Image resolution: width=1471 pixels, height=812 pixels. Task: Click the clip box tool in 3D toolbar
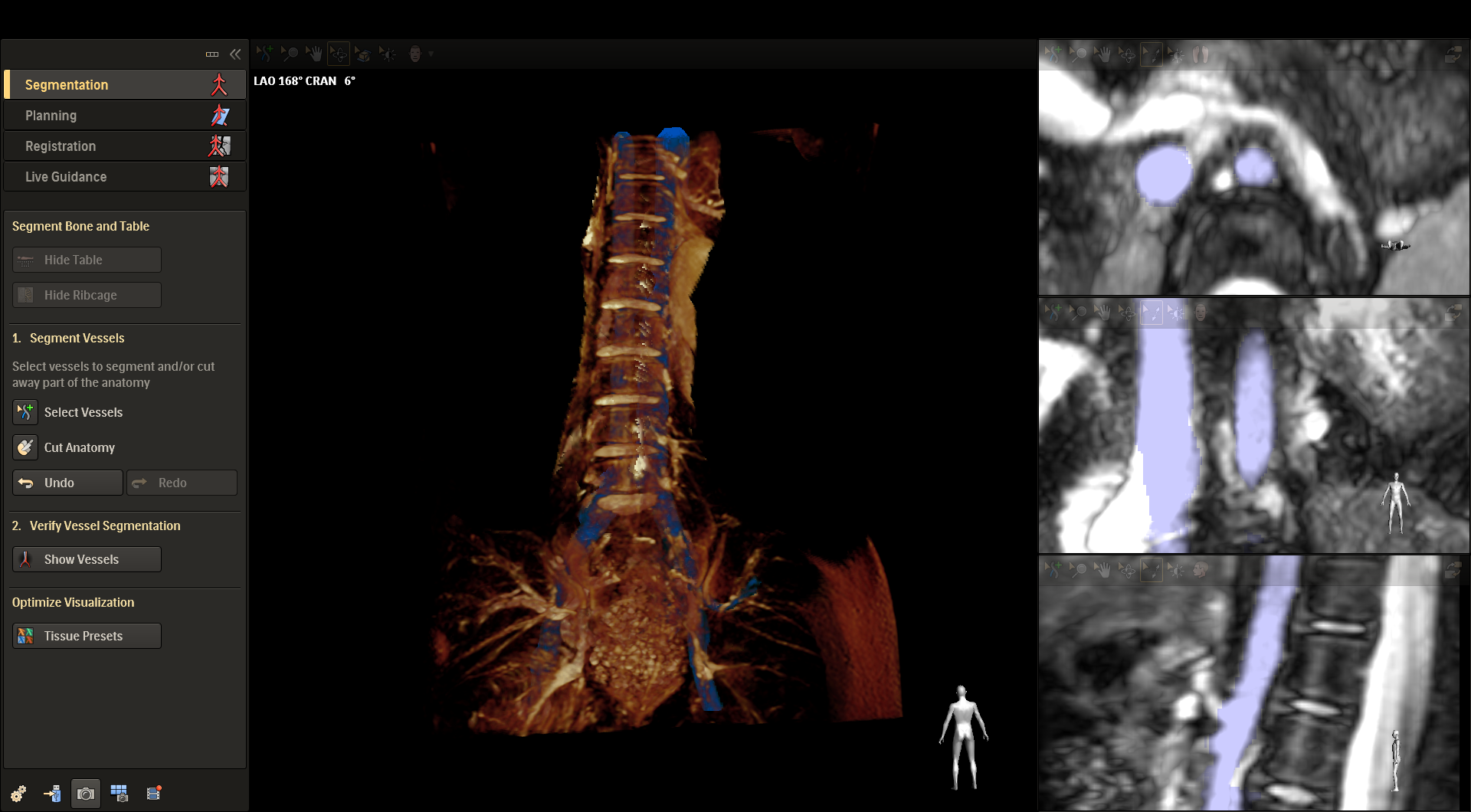coord(362,54)
